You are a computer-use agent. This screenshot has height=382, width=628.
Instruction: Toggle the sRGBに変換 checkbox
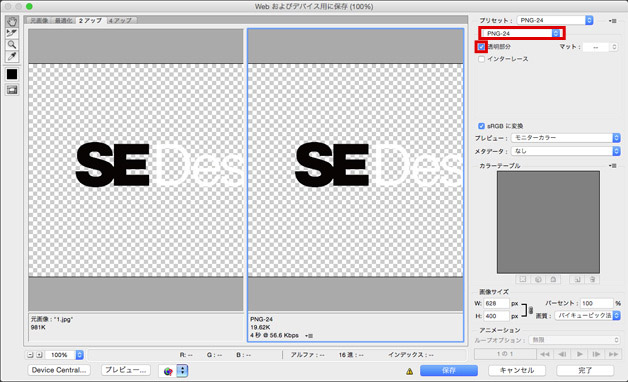[481, 126]
